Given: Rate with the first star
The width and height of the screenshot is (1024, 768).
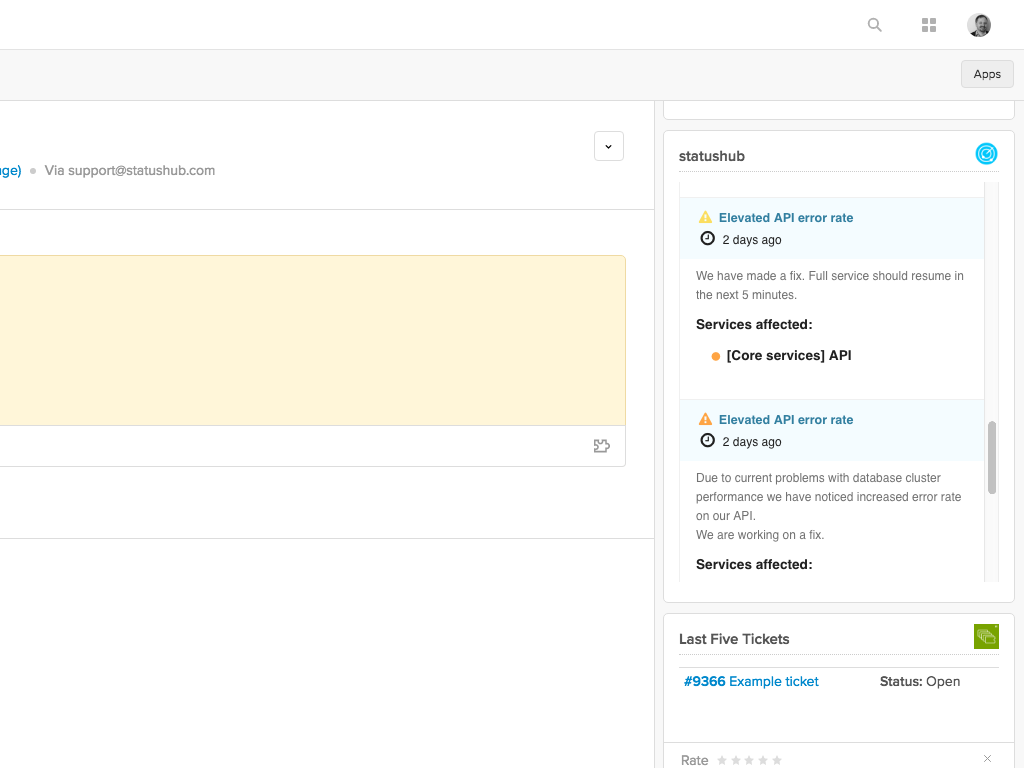Looking at the screenshot, I should (x=722, y=761).
